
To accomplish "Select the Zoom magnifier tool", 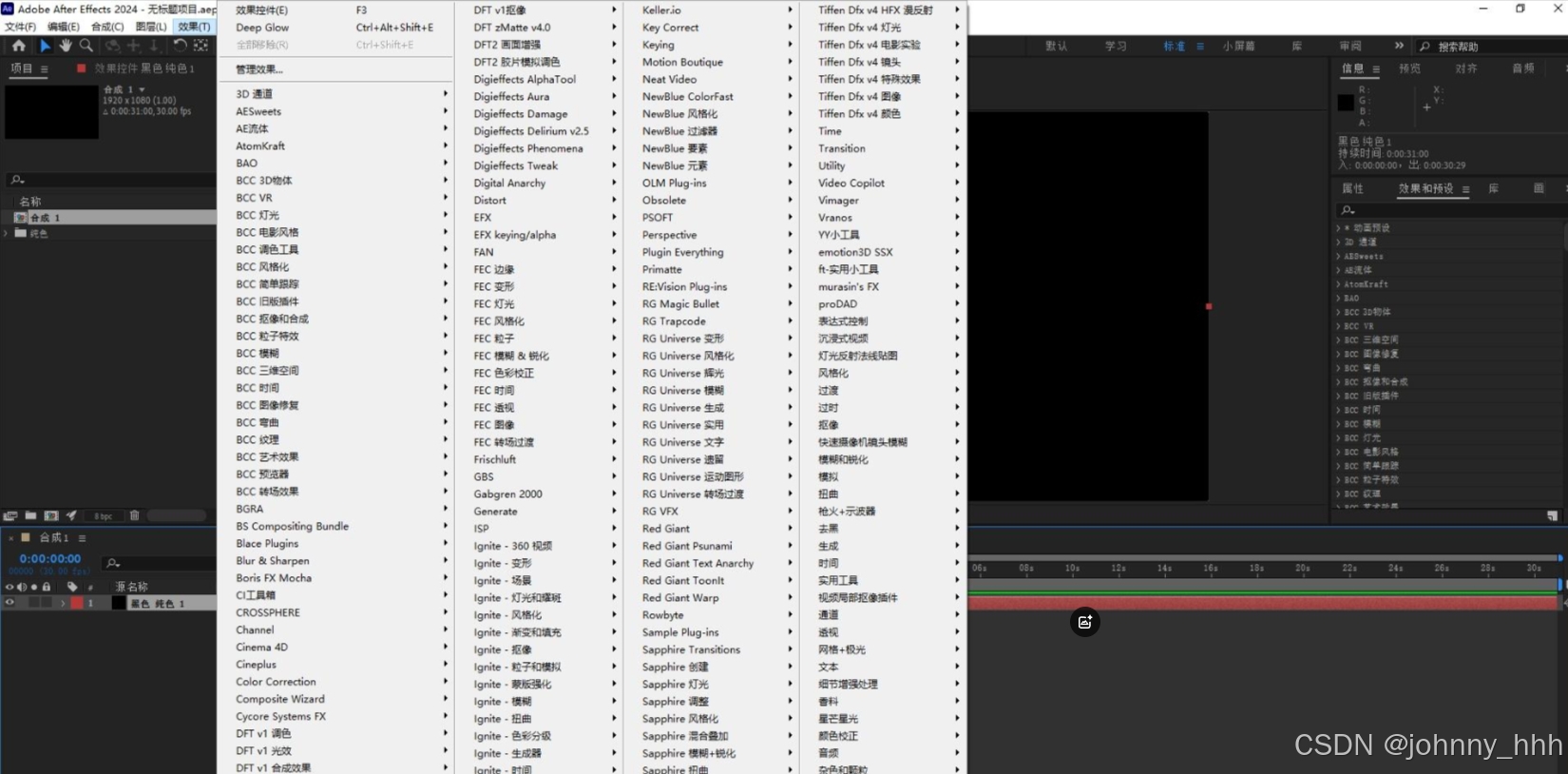I will [86, 46].
